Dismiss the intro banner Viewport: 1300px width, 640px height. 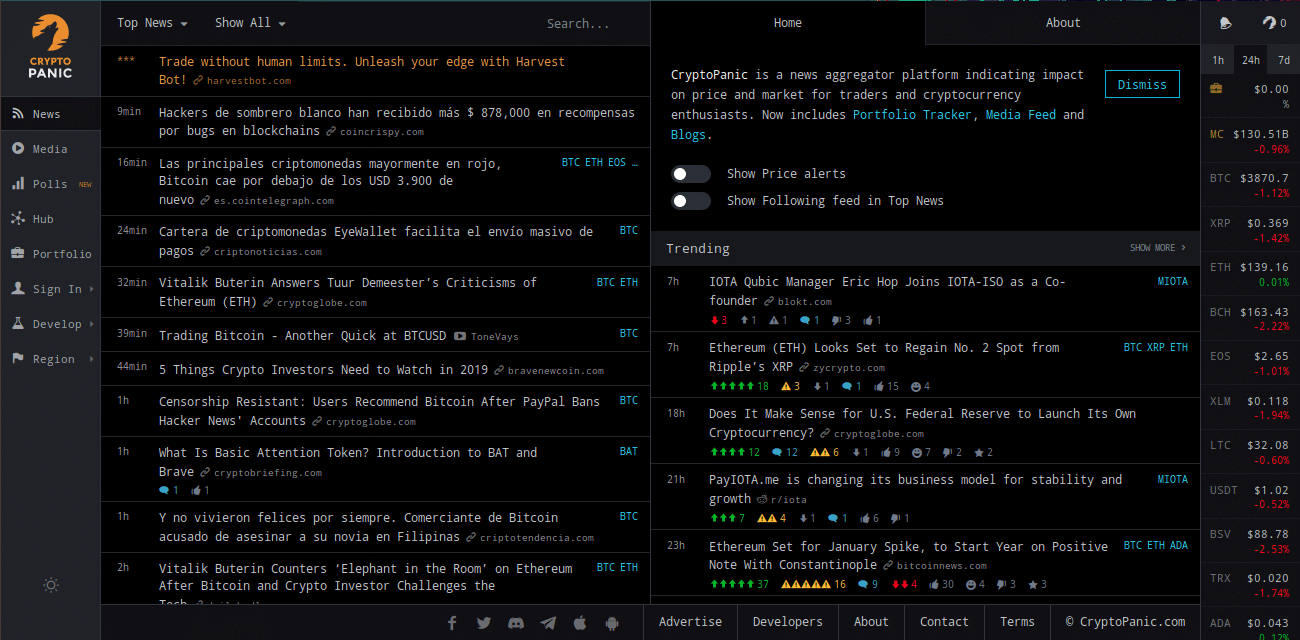click(x=1142, y=85)
